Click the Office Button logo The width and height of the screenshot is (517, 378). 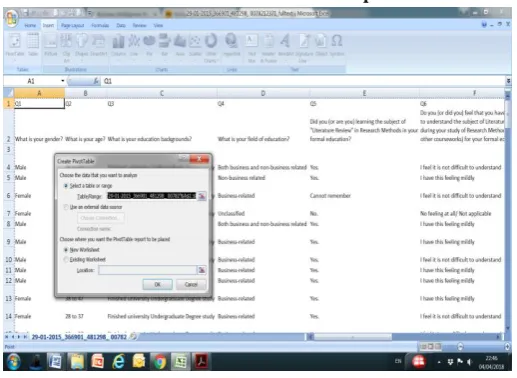(11, 18)
